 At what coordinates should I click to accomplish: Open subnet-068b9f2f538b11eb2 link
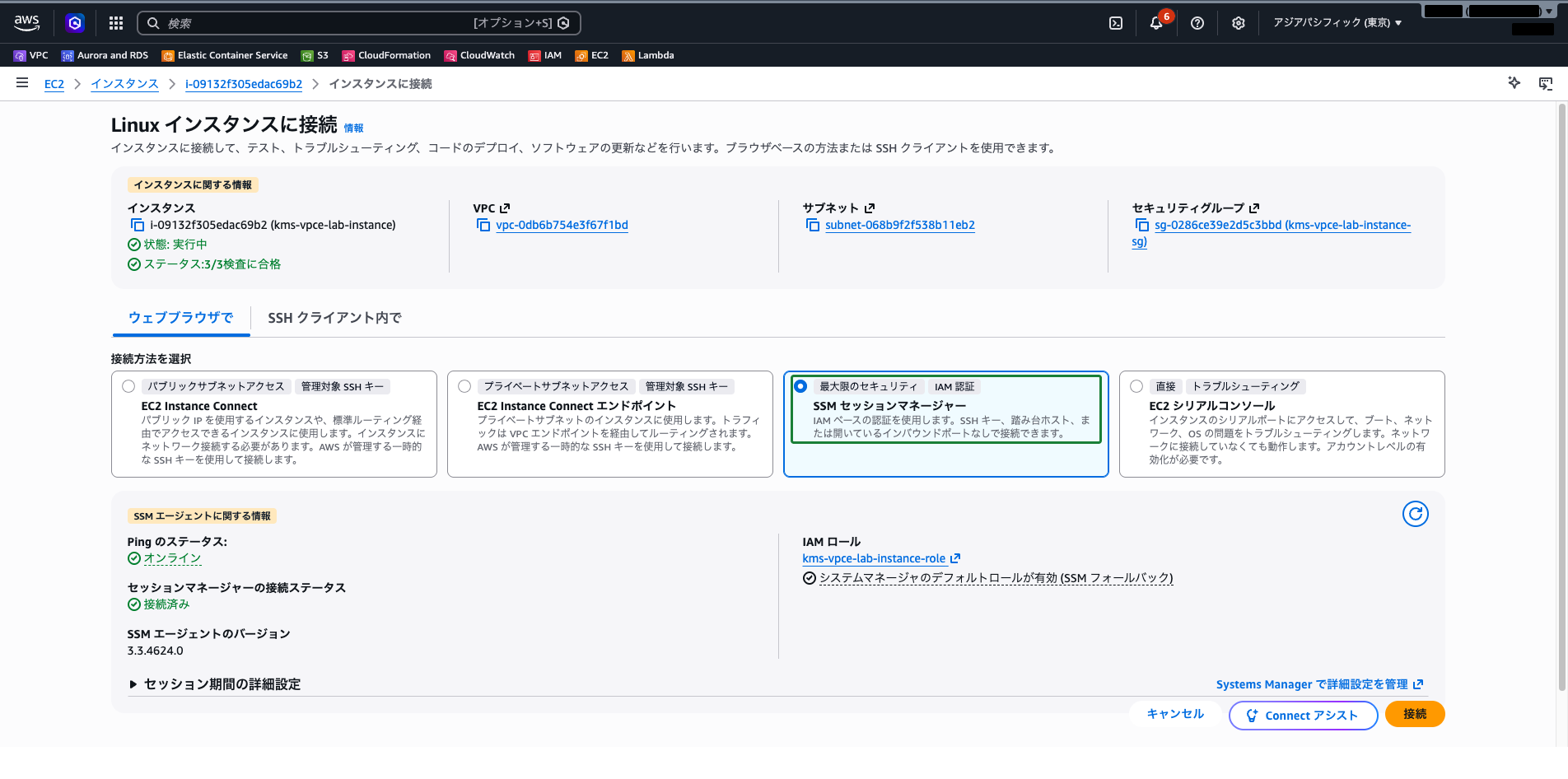point(900,225)
